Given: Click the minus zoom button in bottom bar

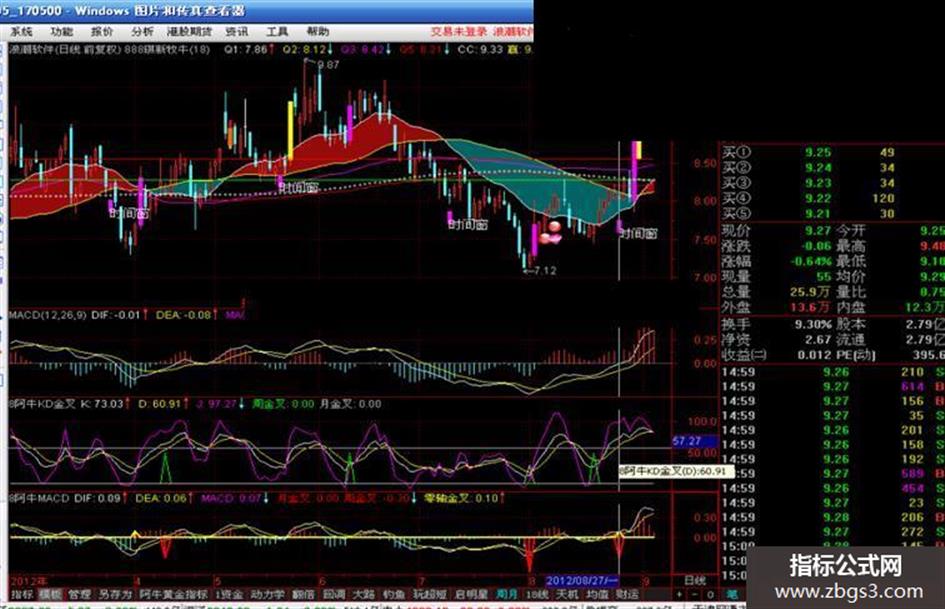Looking at the screenshot, I should tap(694, 595).
